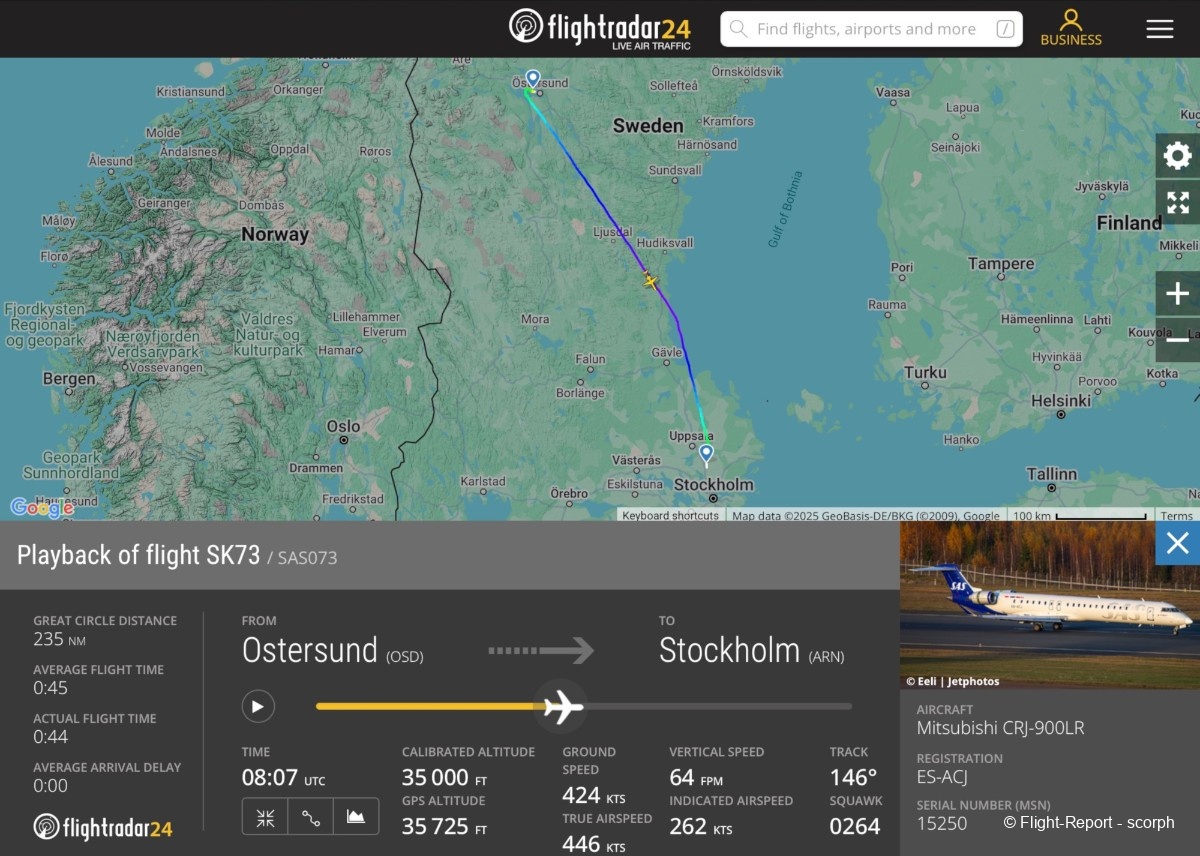Screen dimensions: 1200x856
Task: Click the squawk value 0264
Action: tap(855, 826)
